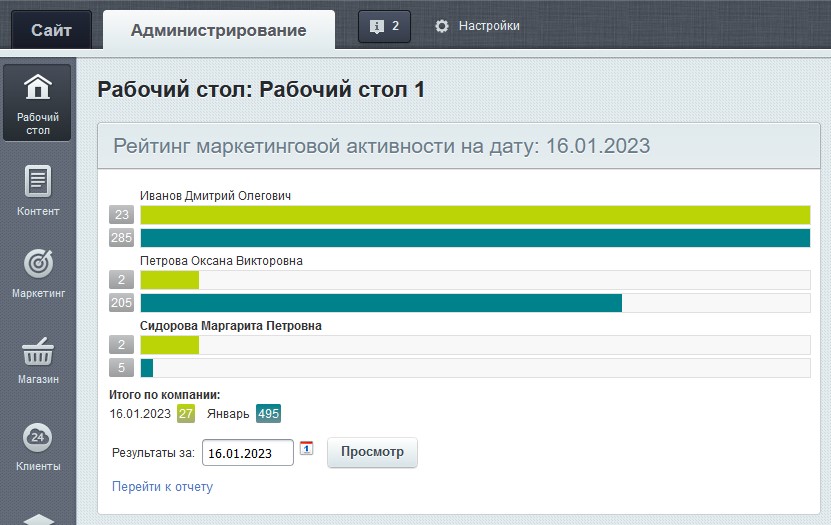This screenshot has width=831, height=525.
Task: Click the Настройки gear icon
Action: pos(442,27)
